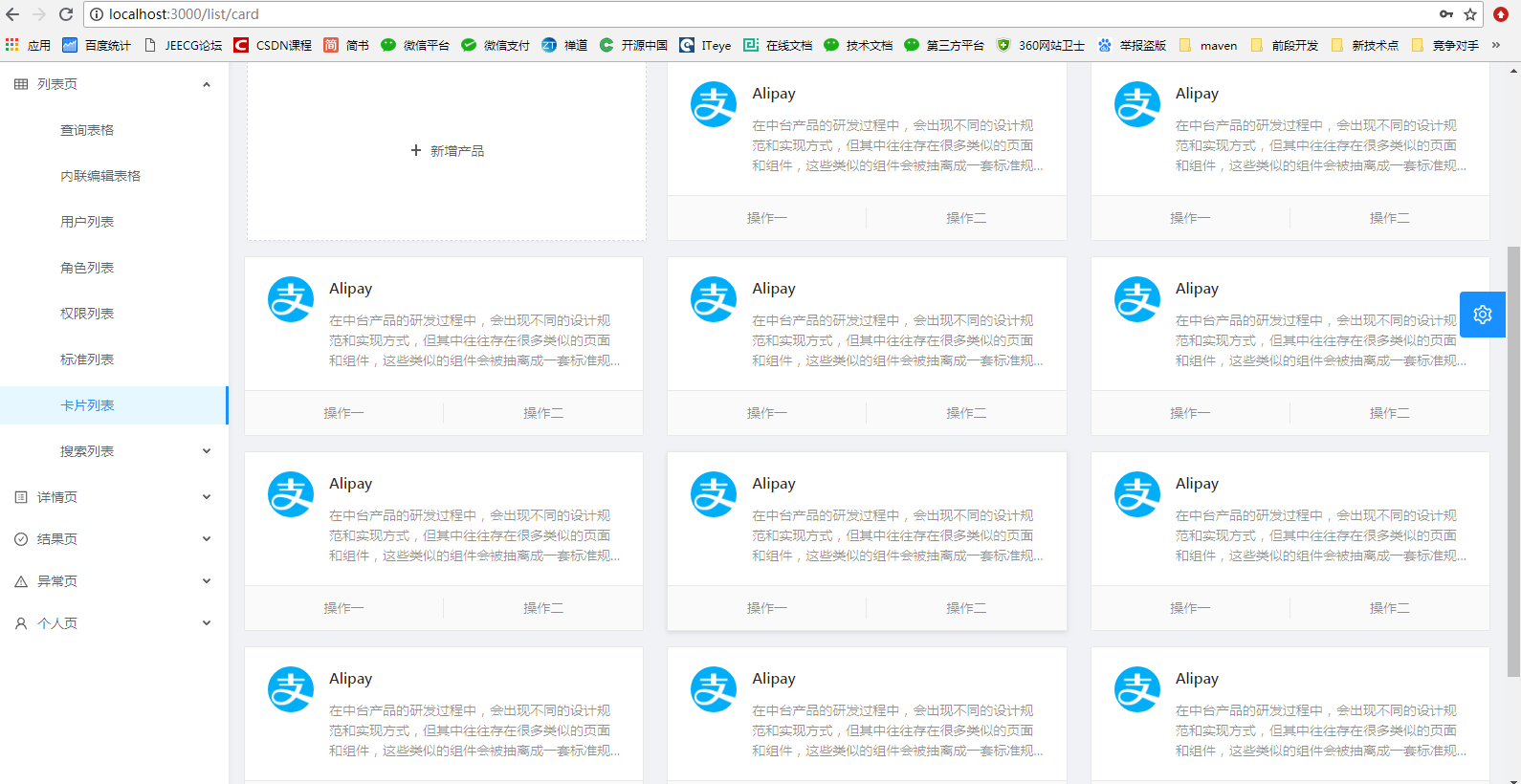View site information icon beside localhost URL
Screen dimensions: 1521x784
97,14
